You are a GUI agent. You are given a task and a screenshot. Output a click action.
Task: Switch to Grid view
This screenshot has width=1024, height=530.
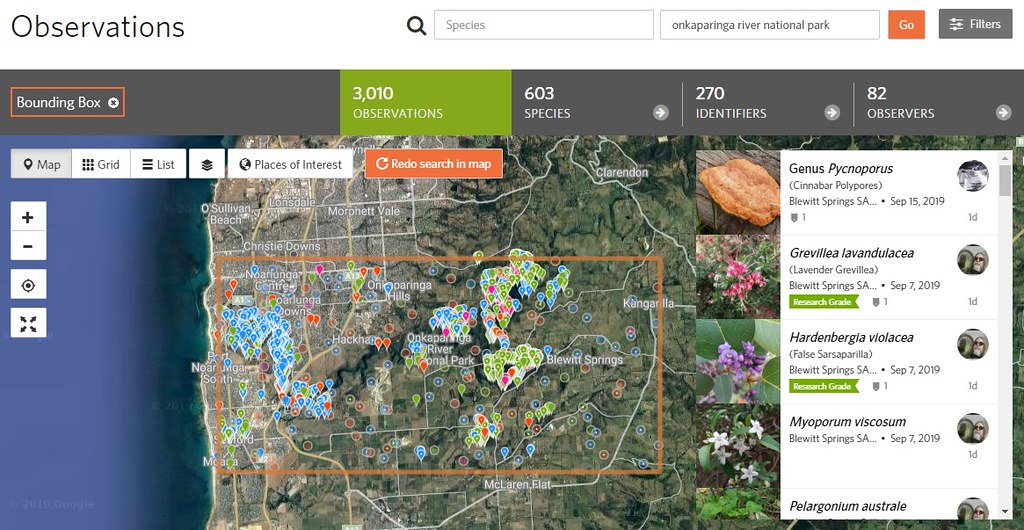tap(101, 165)
